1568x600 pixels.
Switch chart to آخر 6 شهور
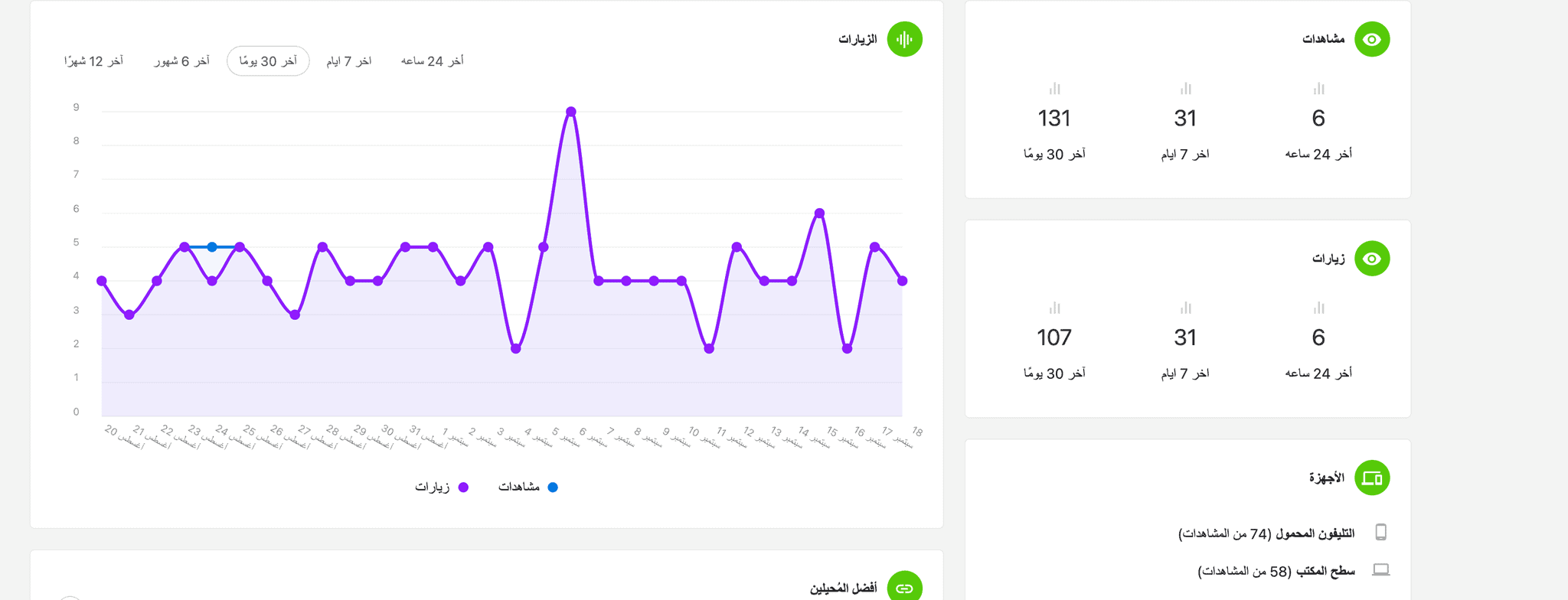click(181, 61)
